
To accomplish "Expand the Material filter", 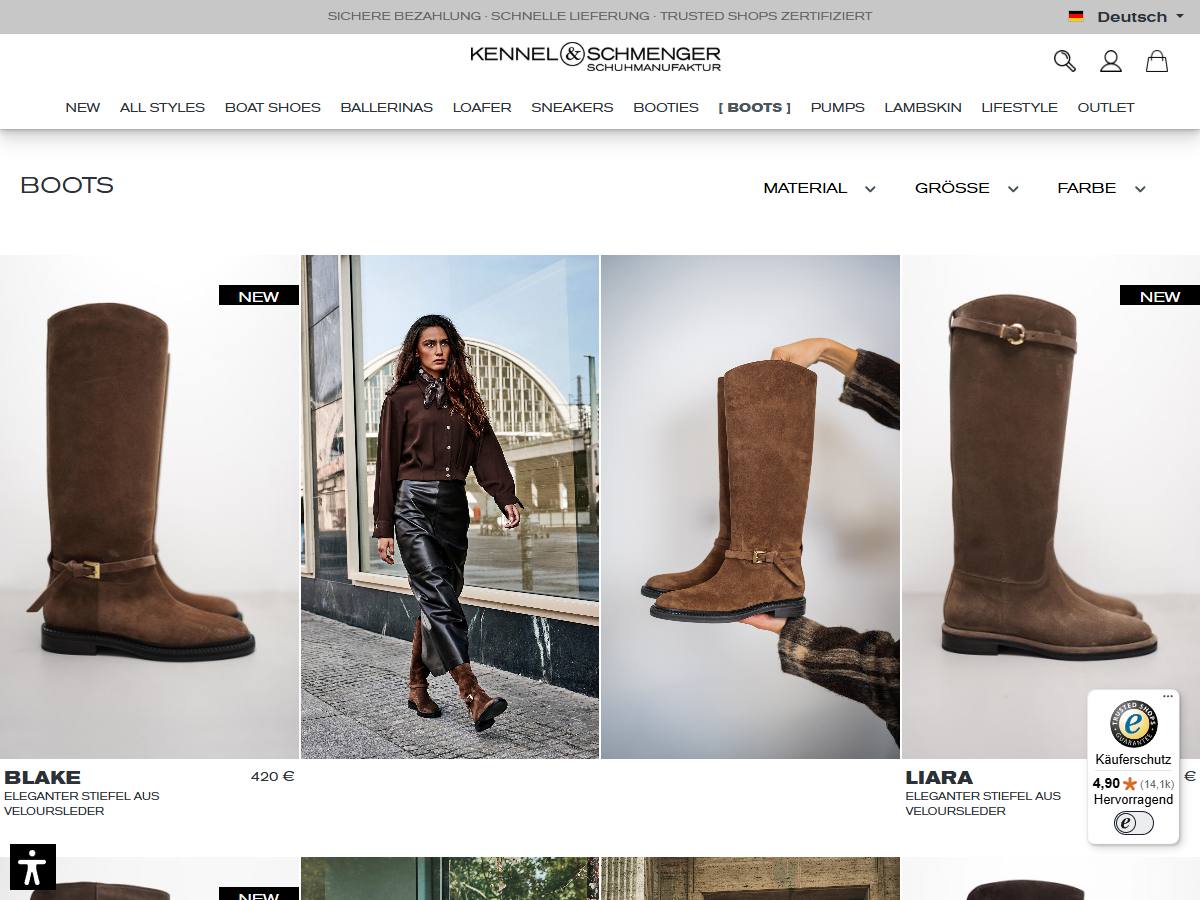I will pyautogui.click(x=819, y=188).
